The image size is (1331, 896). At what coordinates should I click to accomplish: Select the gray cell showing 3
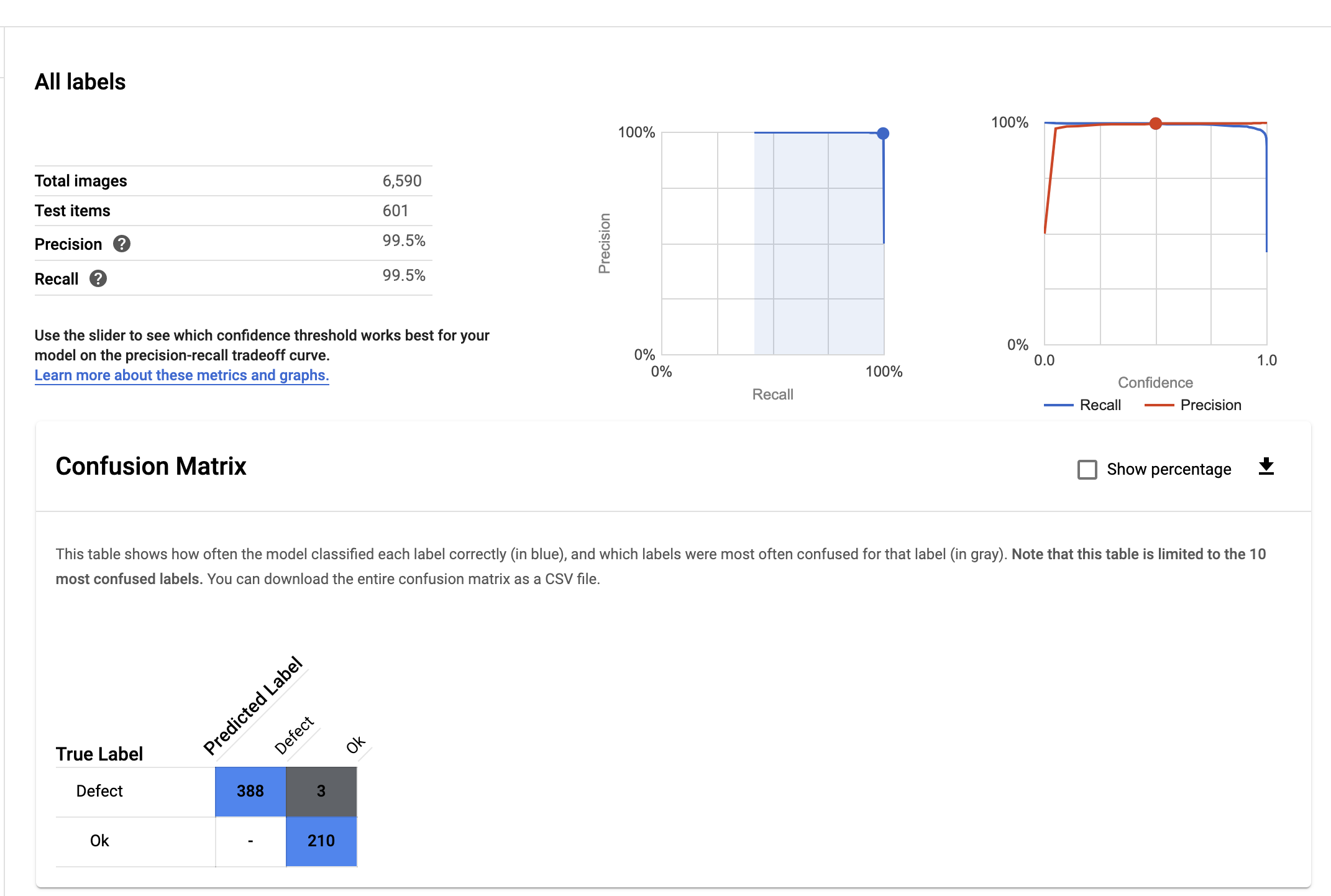(321, 791)
